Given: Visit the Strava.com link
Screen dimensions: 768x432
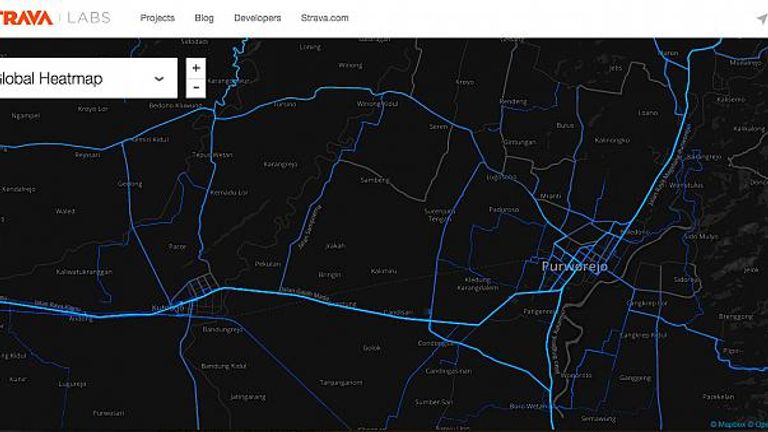Looking at the screenshot, I should pyautogui.click(x=325, y=18).
